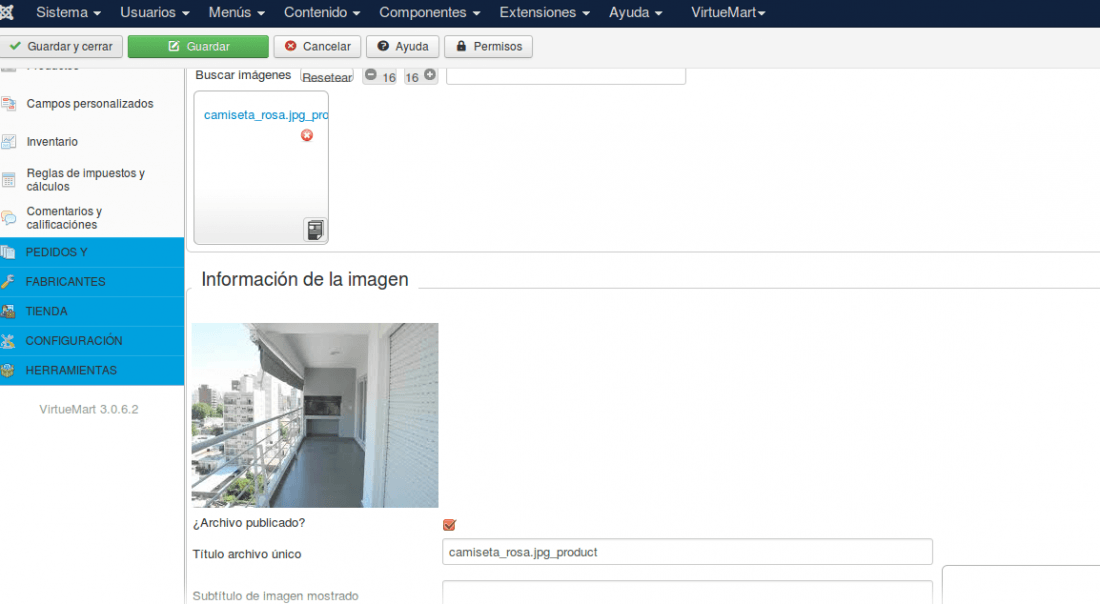The height and width of the screenshot is (604, 1100).
Task: Click the lock icon on Permisos
Action: (461, 46)
